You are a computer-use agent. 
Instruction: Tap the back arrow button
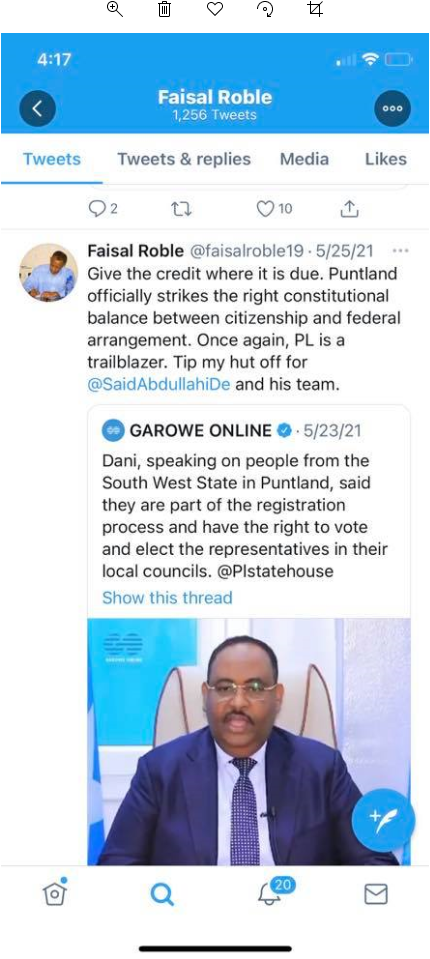[x=37, y=108]
